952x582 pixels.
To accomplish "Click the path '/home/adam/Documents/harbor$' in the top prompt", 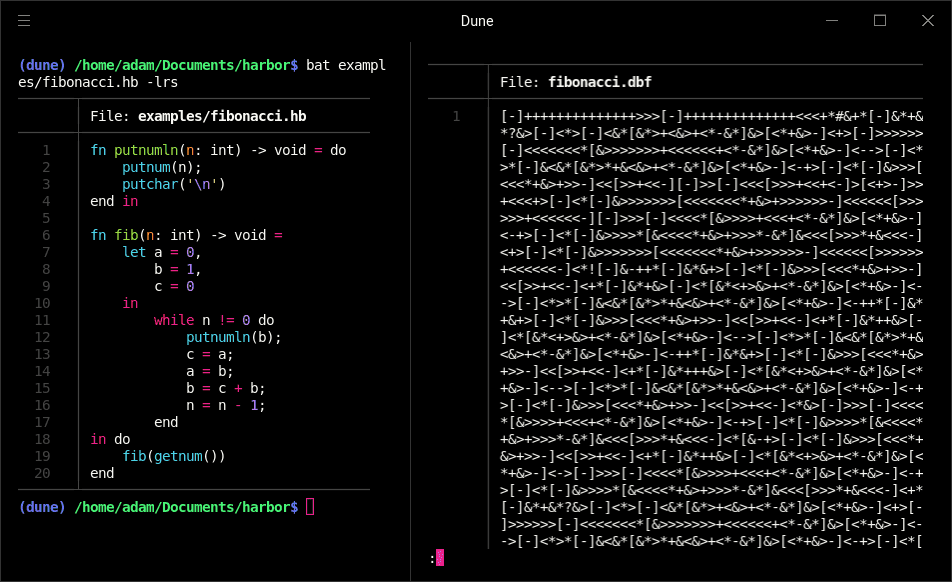I will (186, 65).
